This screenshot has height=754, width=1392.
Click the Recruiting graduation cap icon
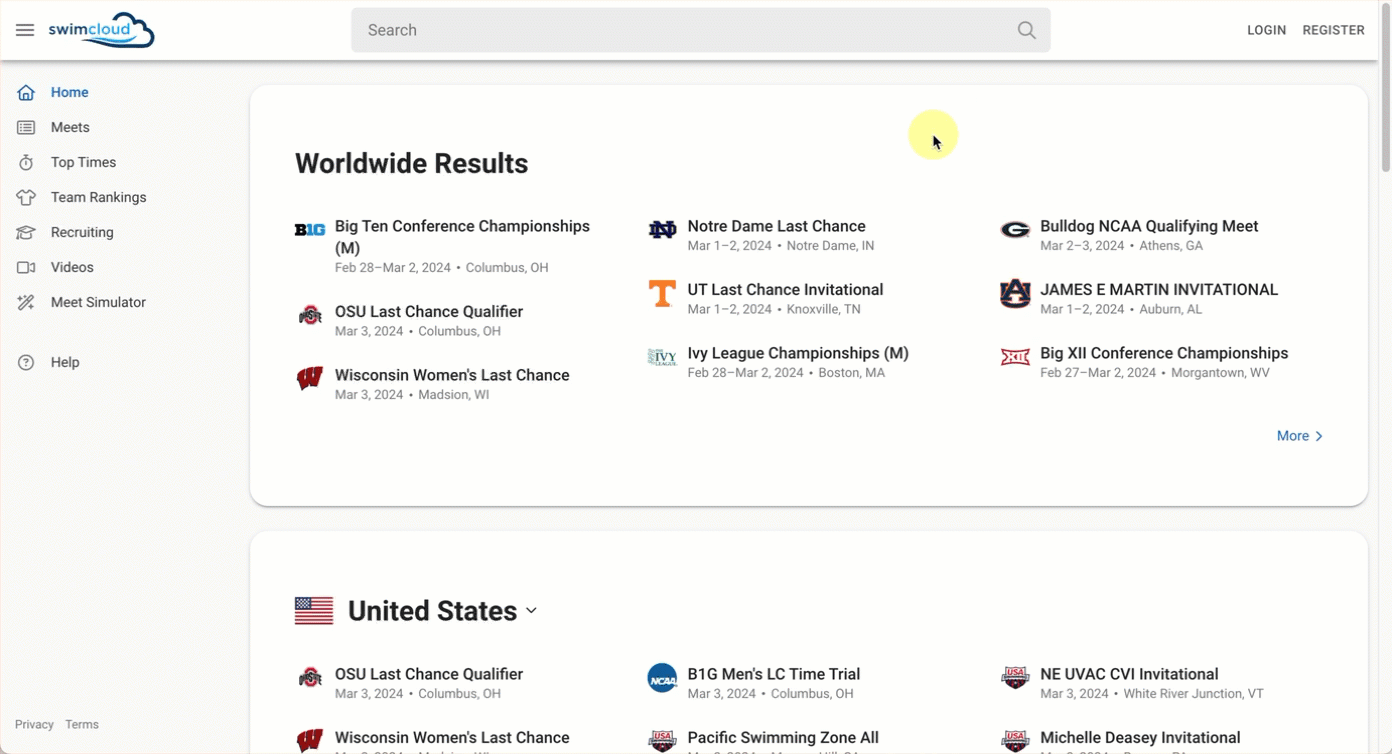pyautogui.click(x=26, y=232)
